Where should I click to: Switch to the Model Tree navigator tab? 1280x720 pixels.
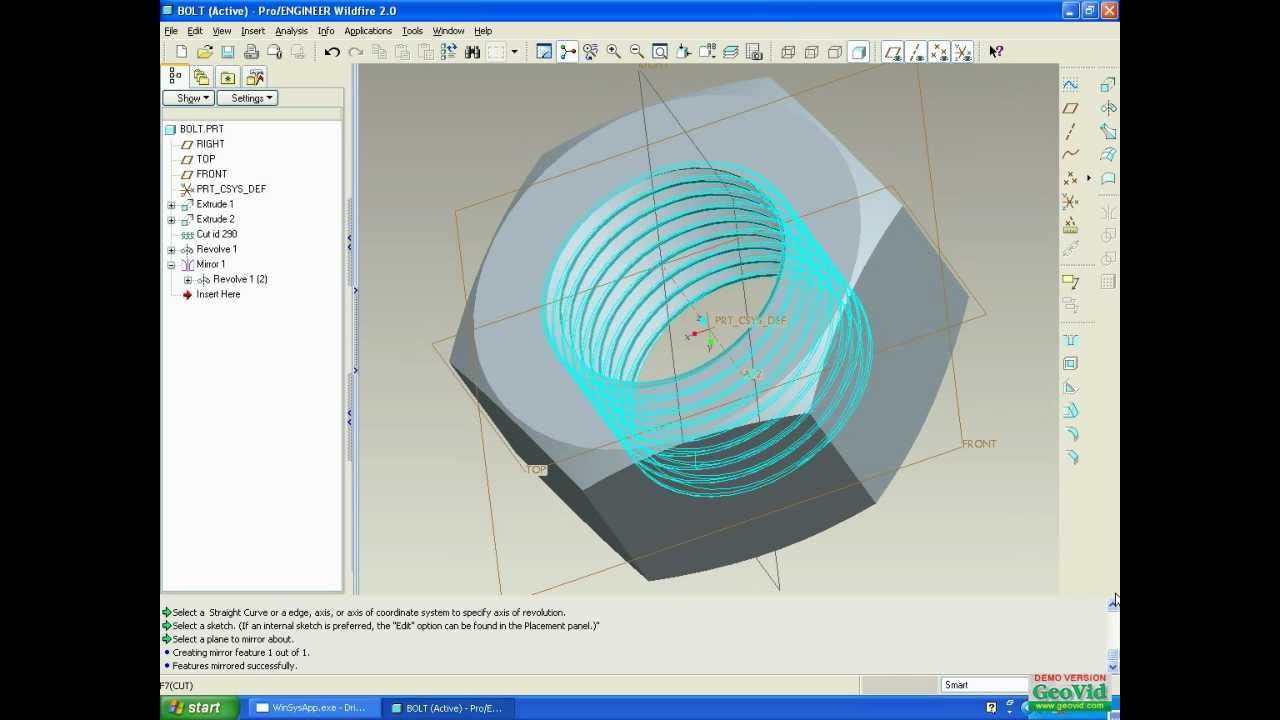pyautogui.click(x=175, y=76)
